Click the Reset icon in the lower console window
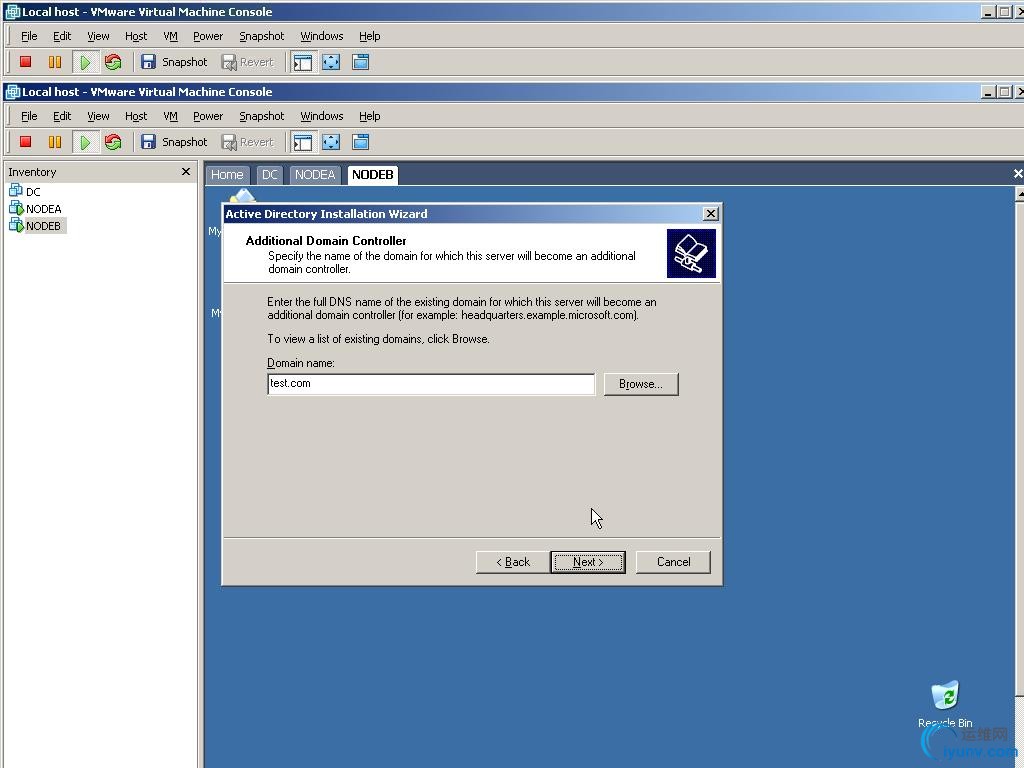The height and width of the screenshot is (768, 1024). click(113, 142)
